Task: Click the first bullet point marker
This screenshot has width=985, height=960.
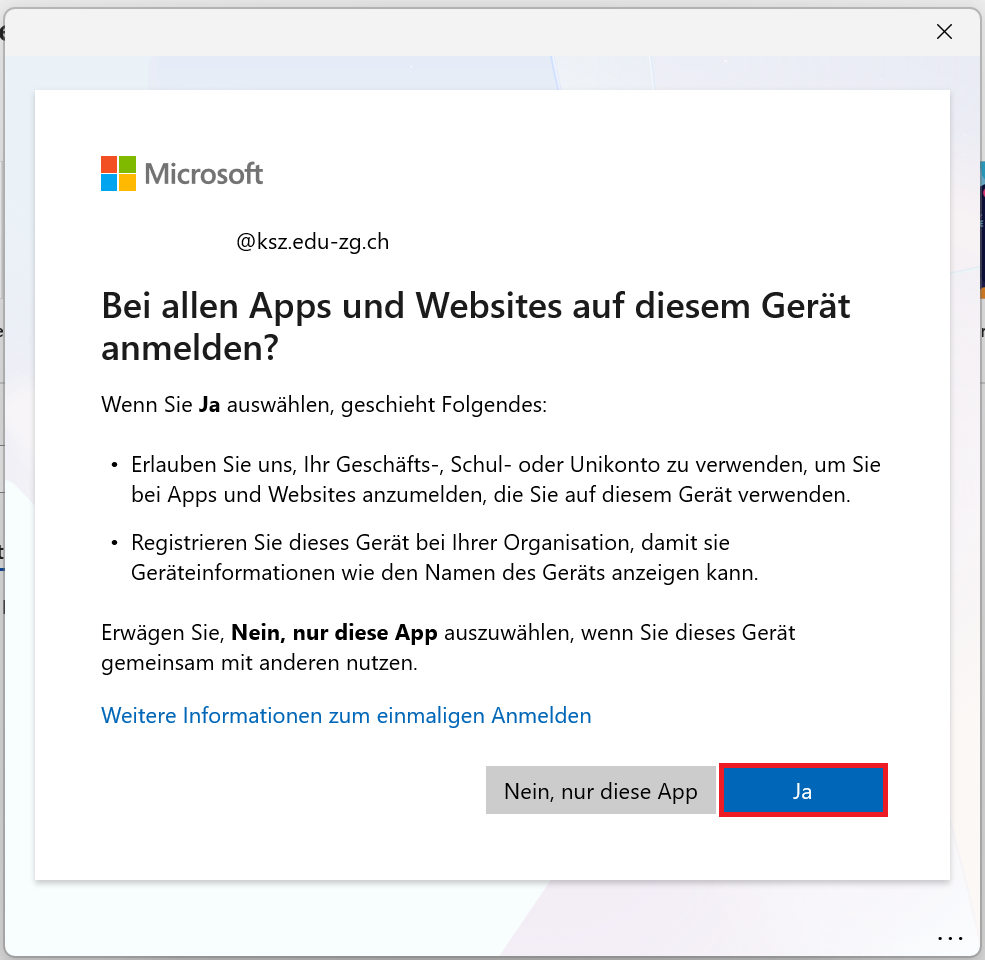Action: tap(114, 466)
